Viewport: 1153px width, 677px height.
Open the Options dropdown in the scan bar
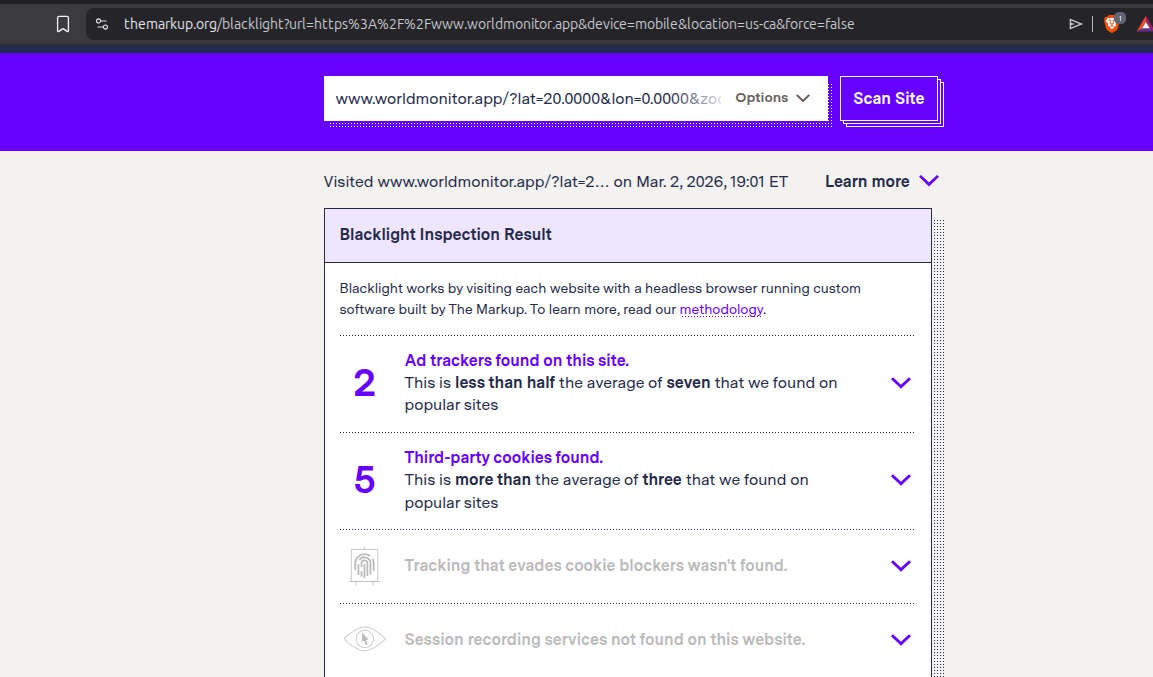[x=772, y=98]
